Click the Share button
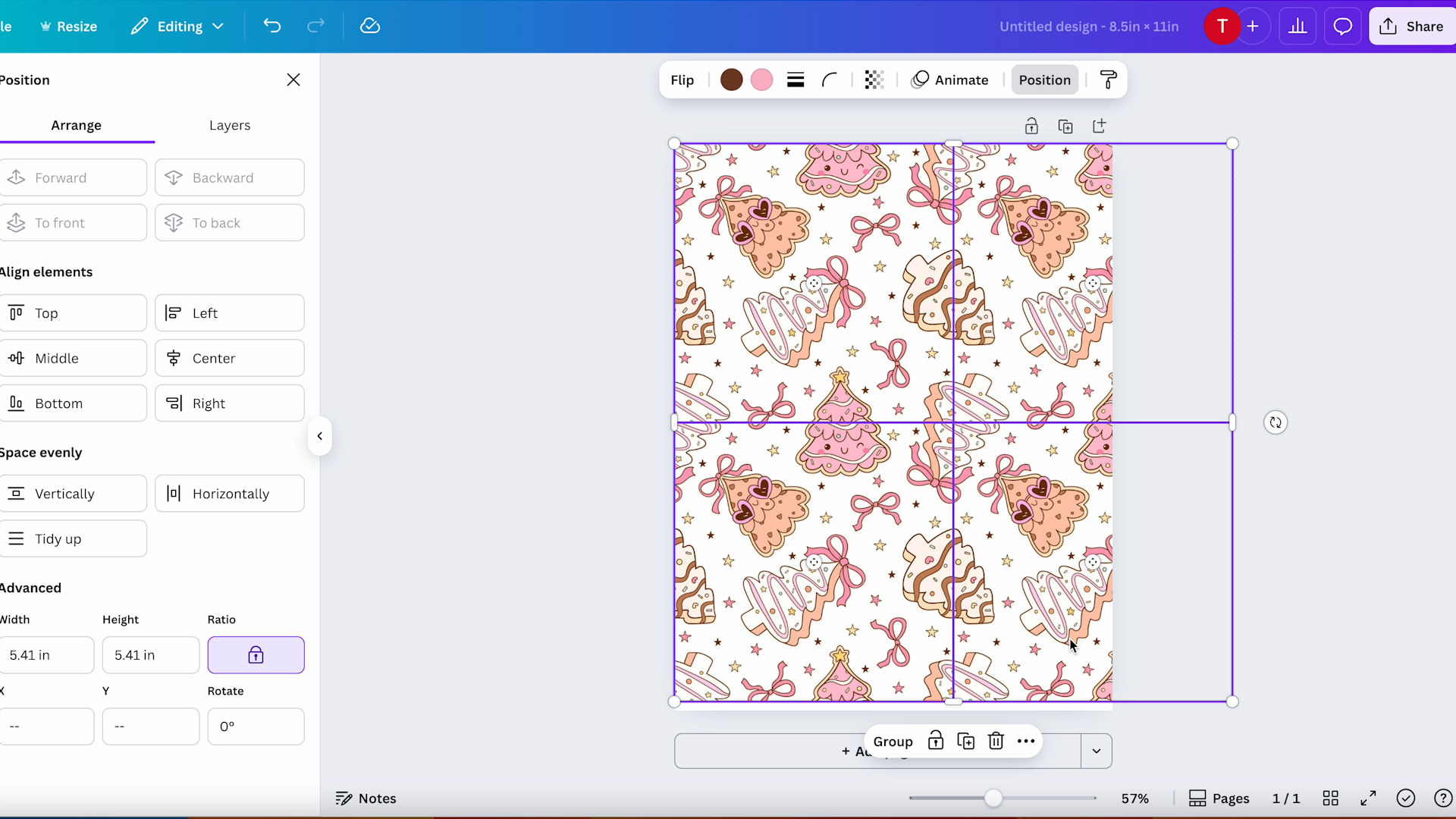The height and width of the screenshot is (819, 1456). [1414, 26]
